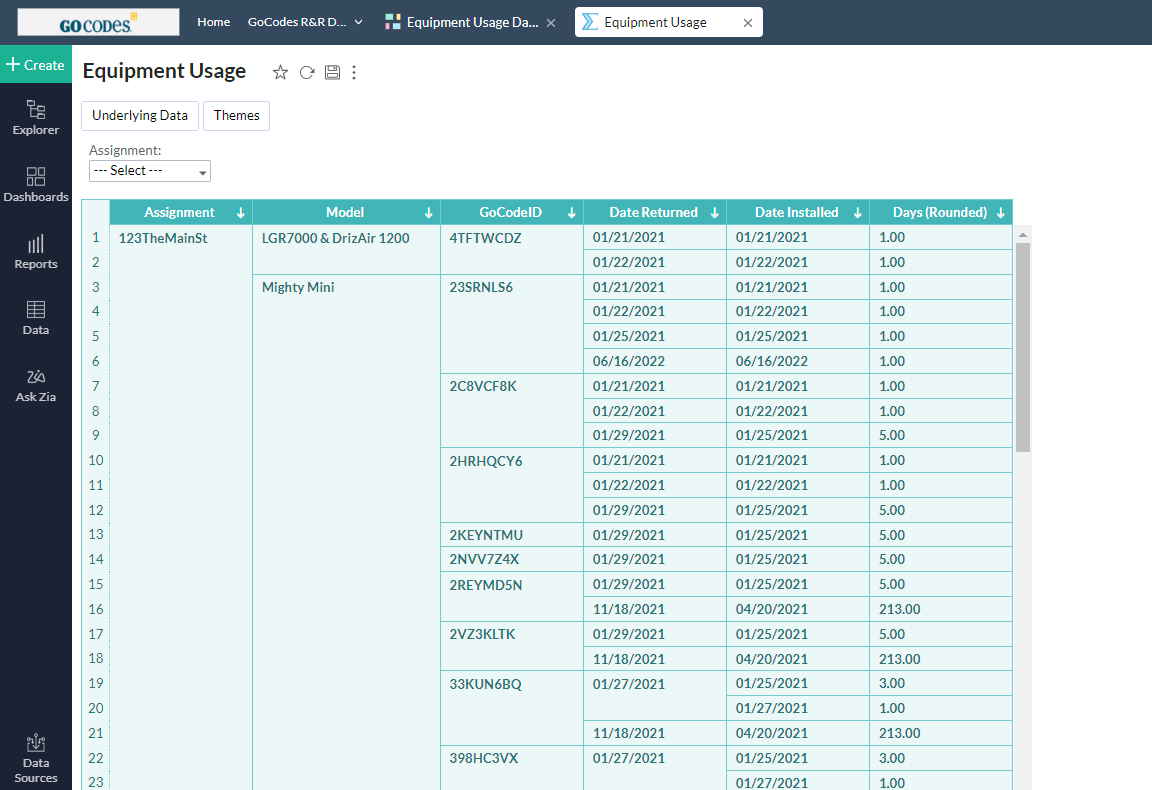Open Data Sources in the sidebar
Image resolution: width=1152 pixels, height=790 pixels.
pos(35,759)
